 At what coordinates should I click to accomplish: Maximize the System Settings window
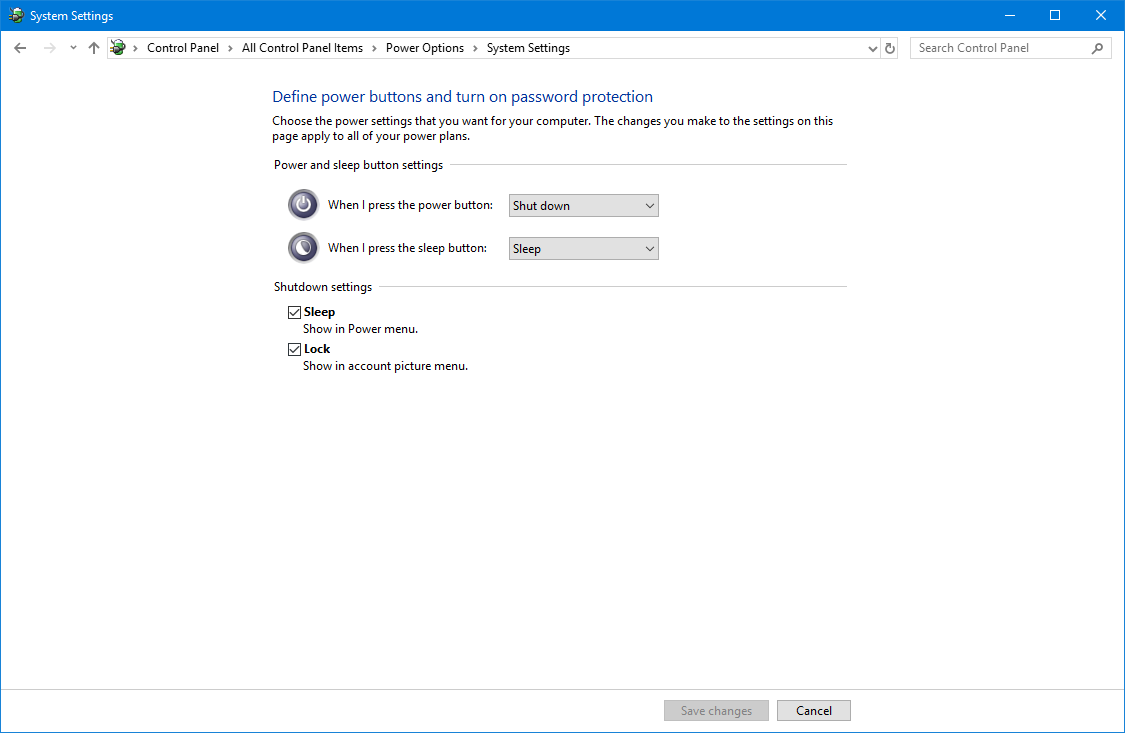point(1055,15)
